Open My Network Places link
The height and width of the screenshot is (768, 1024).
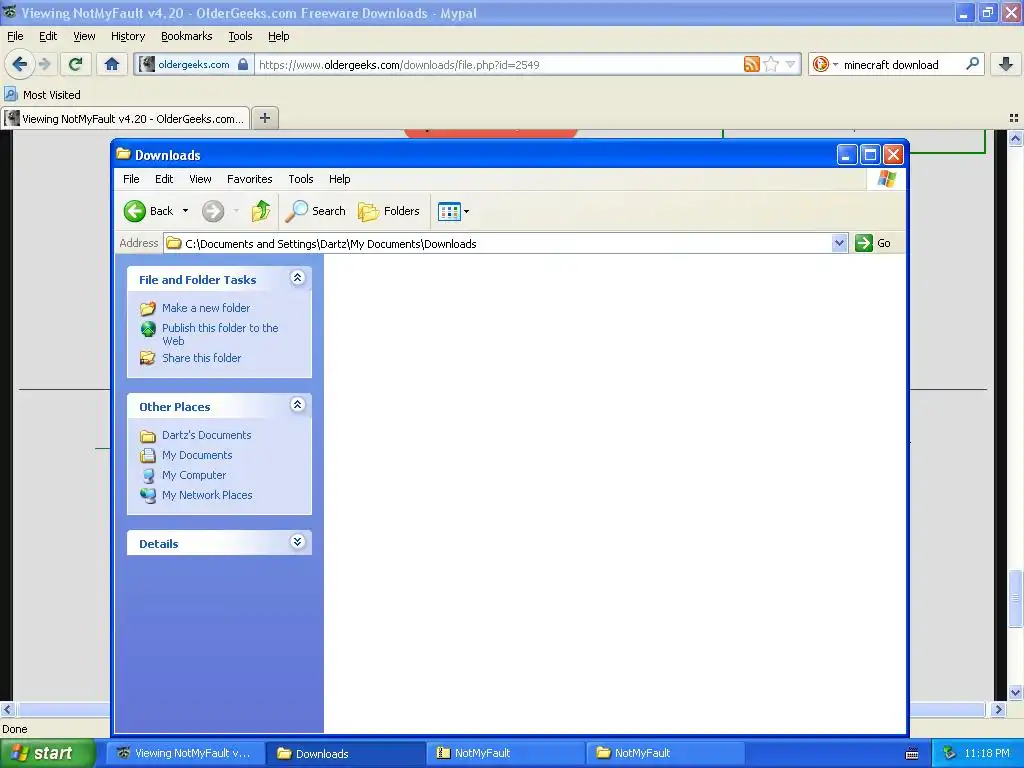click(x=207, y=495)
